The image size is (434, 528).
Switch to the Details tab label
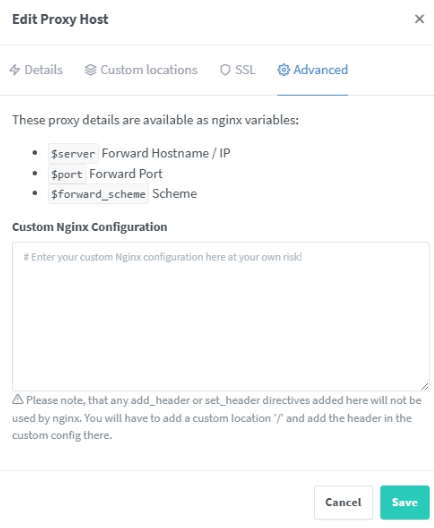(x=43, y=70)
